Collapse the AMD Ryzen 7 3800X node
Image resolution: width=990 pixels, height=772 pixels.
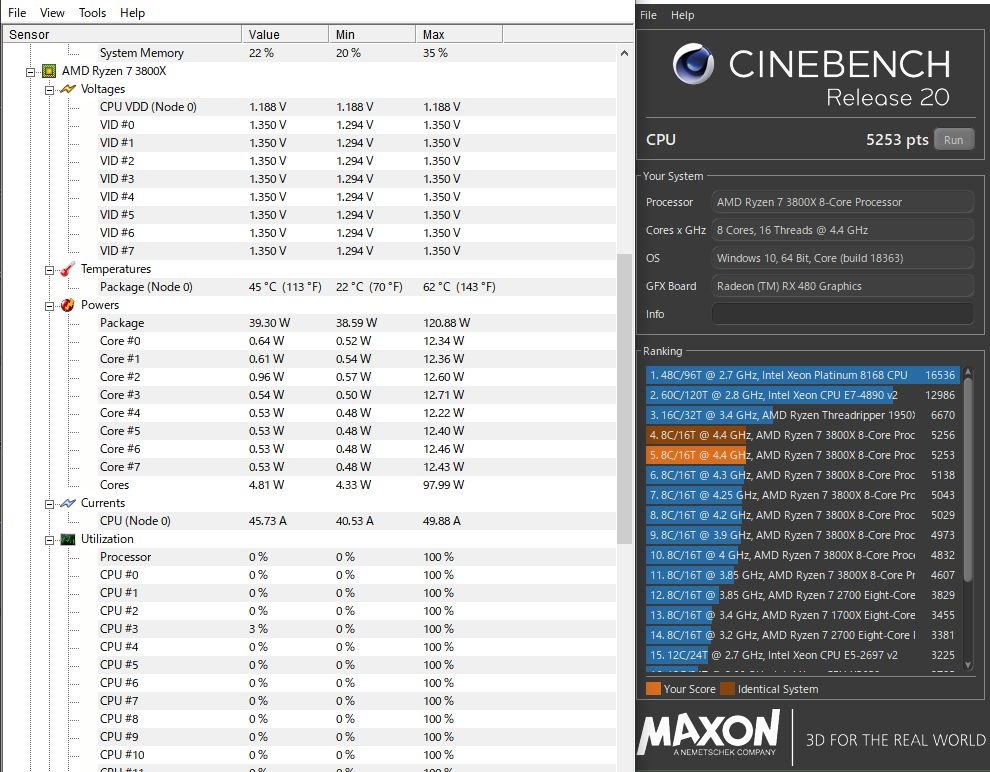coord(30,72)
